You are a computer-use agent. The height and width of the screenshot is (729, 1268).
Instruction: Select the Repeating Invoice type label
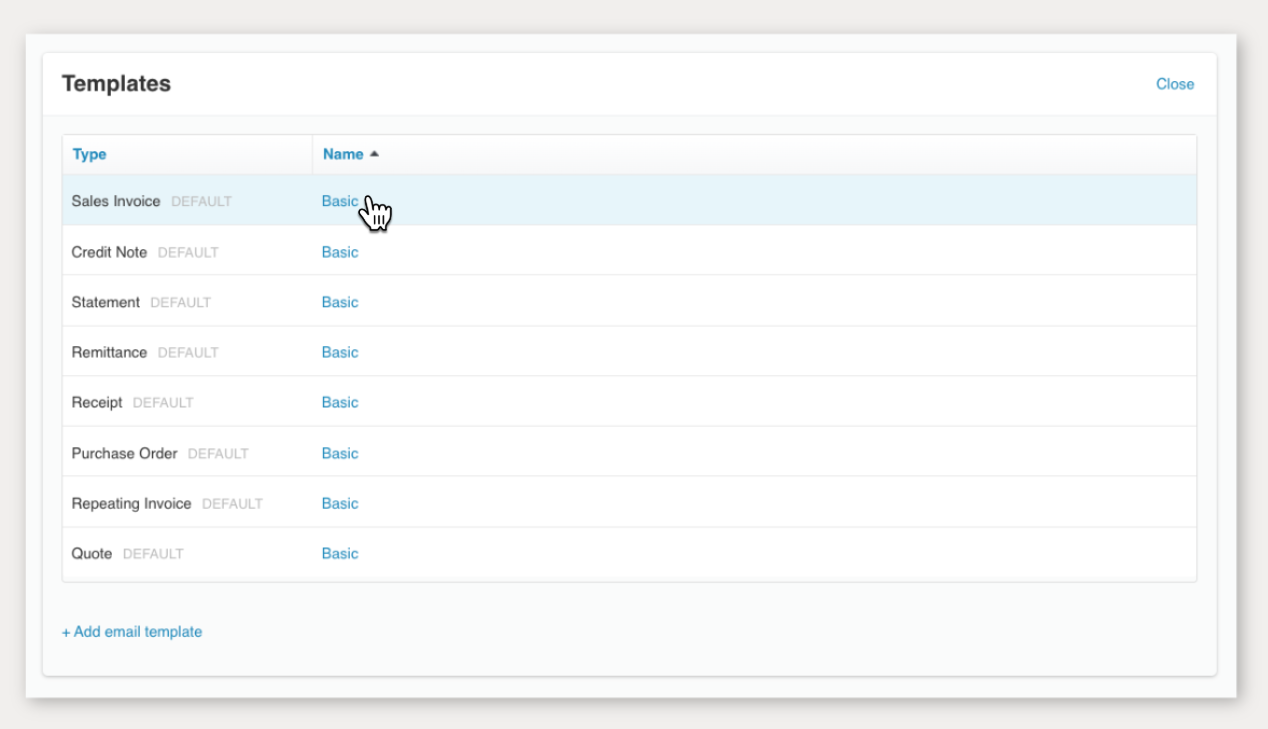click(131, 503)
